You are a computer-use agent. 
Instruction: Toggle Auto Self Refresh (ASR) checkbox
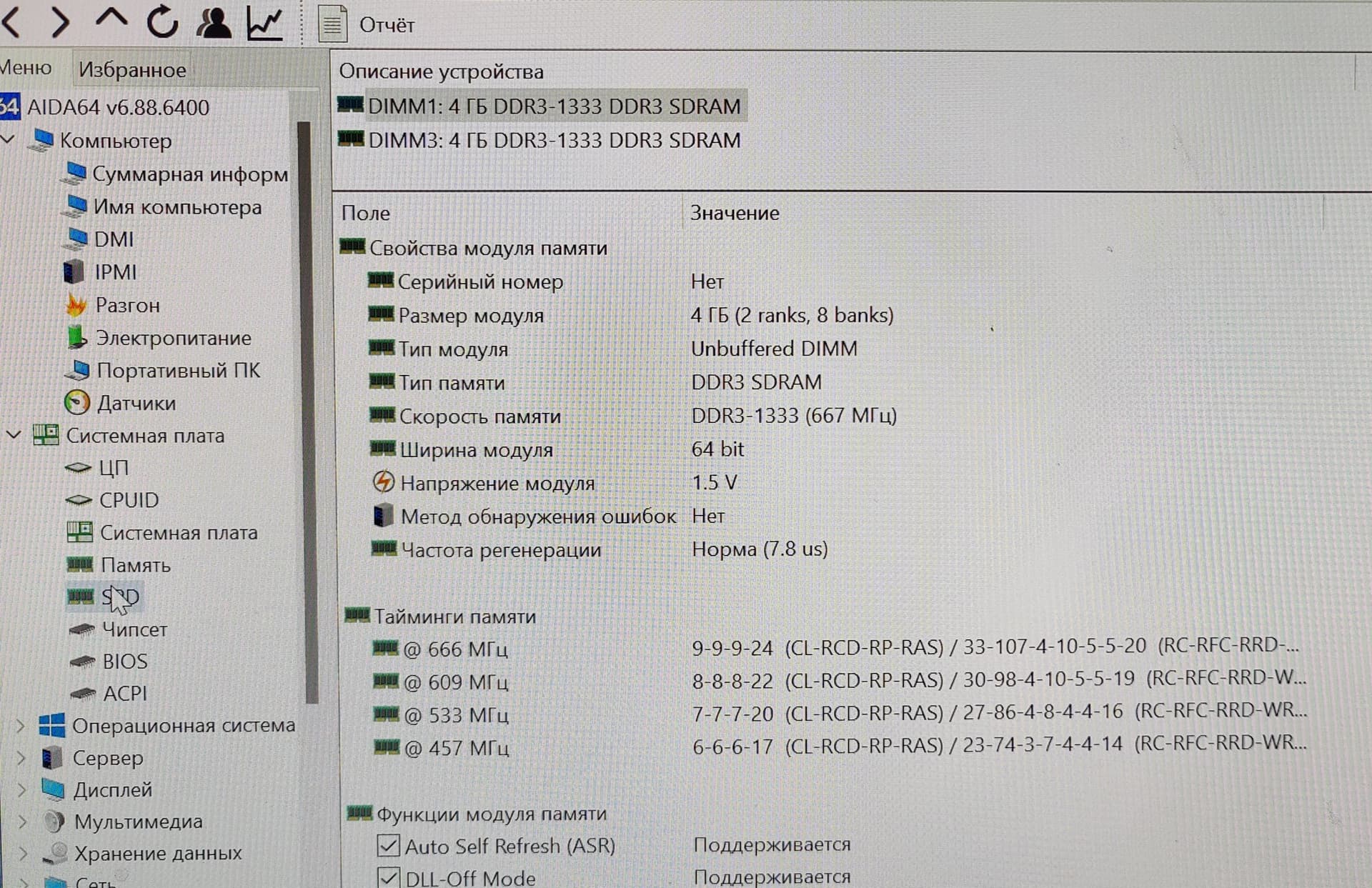click(x=388, y=846)
